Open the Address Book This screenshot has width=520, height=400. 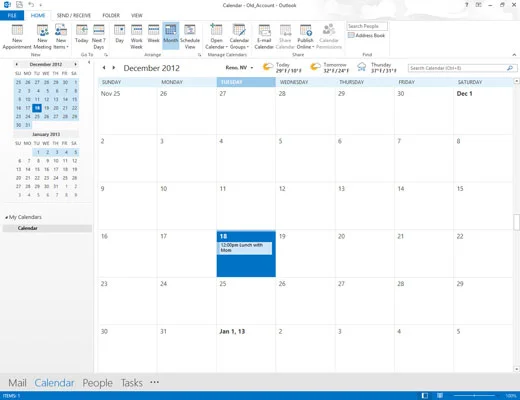coord(366,35)
